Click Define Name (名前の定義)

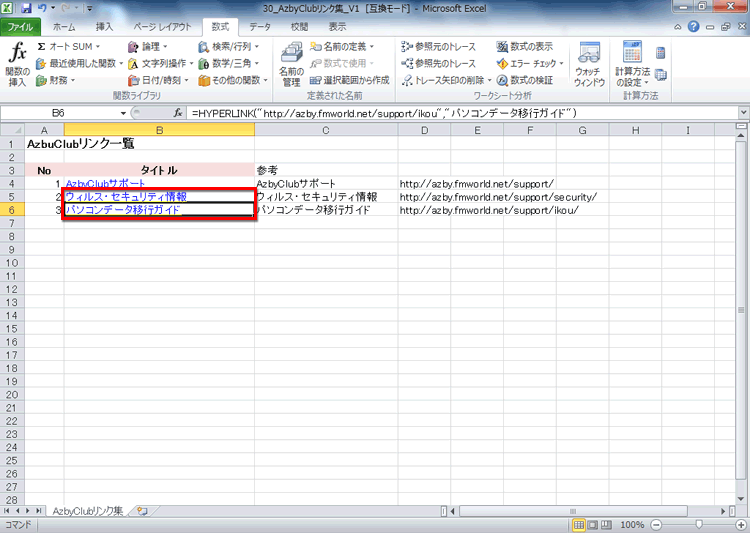point(342,47)
